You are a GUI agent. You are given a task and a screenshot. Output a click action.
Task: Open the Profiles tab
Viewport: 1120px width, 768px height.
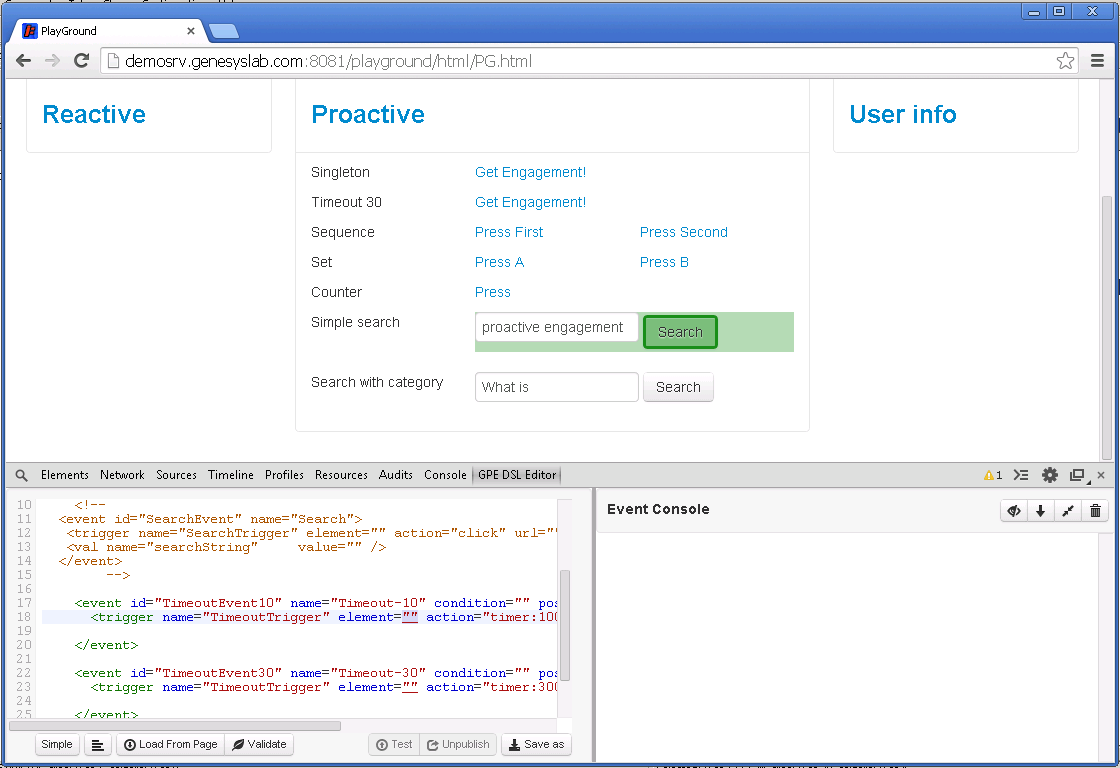284,475
